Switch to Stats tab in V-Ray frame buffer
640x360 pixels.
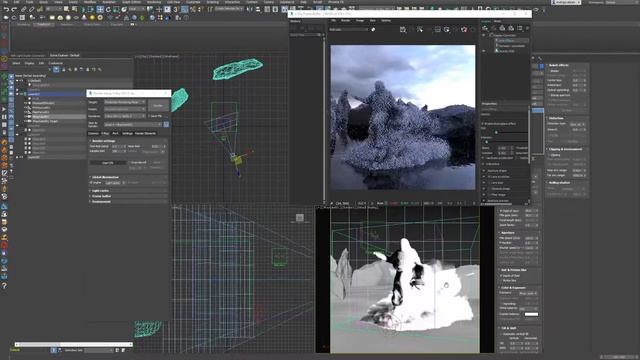498,21
